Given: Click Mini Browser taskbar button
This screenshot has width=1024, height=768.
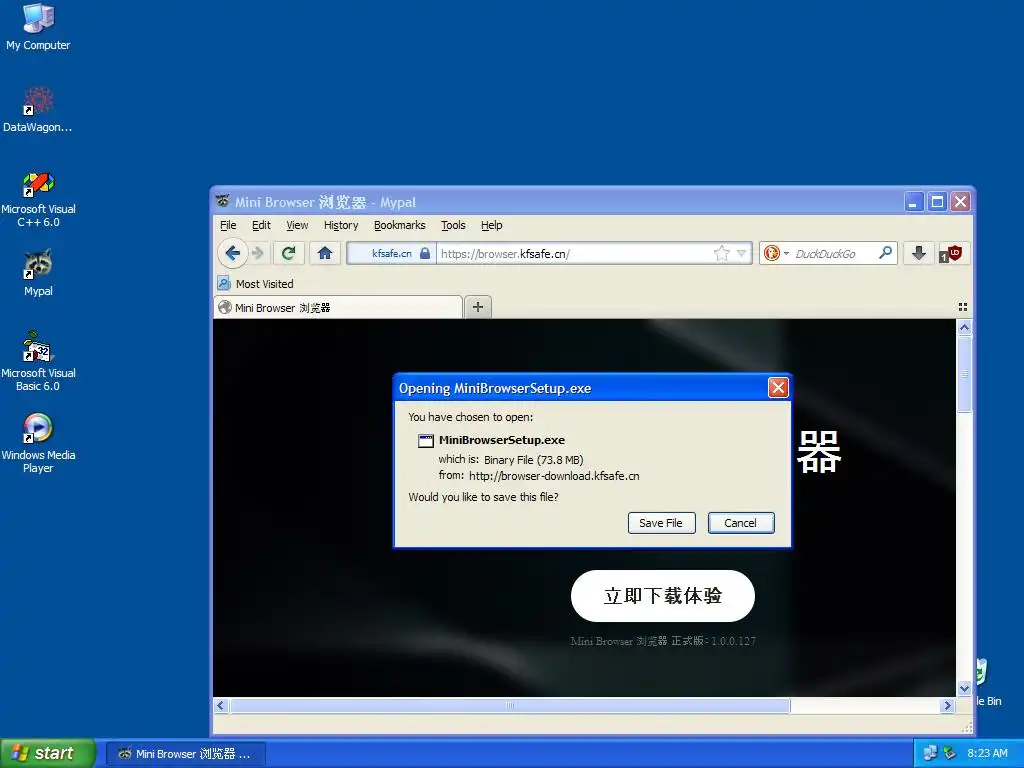Looking at the screenshot, I should click(185, 754).
